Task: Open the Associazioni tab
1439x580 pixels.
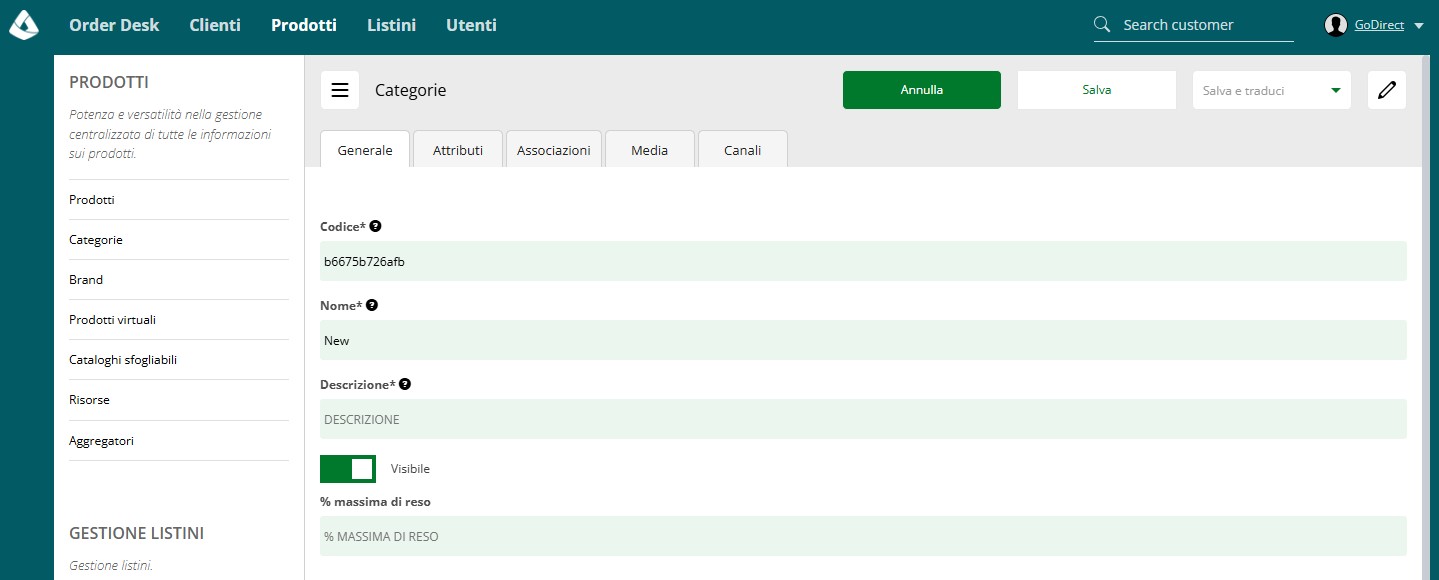Action: tap(554, 150)
